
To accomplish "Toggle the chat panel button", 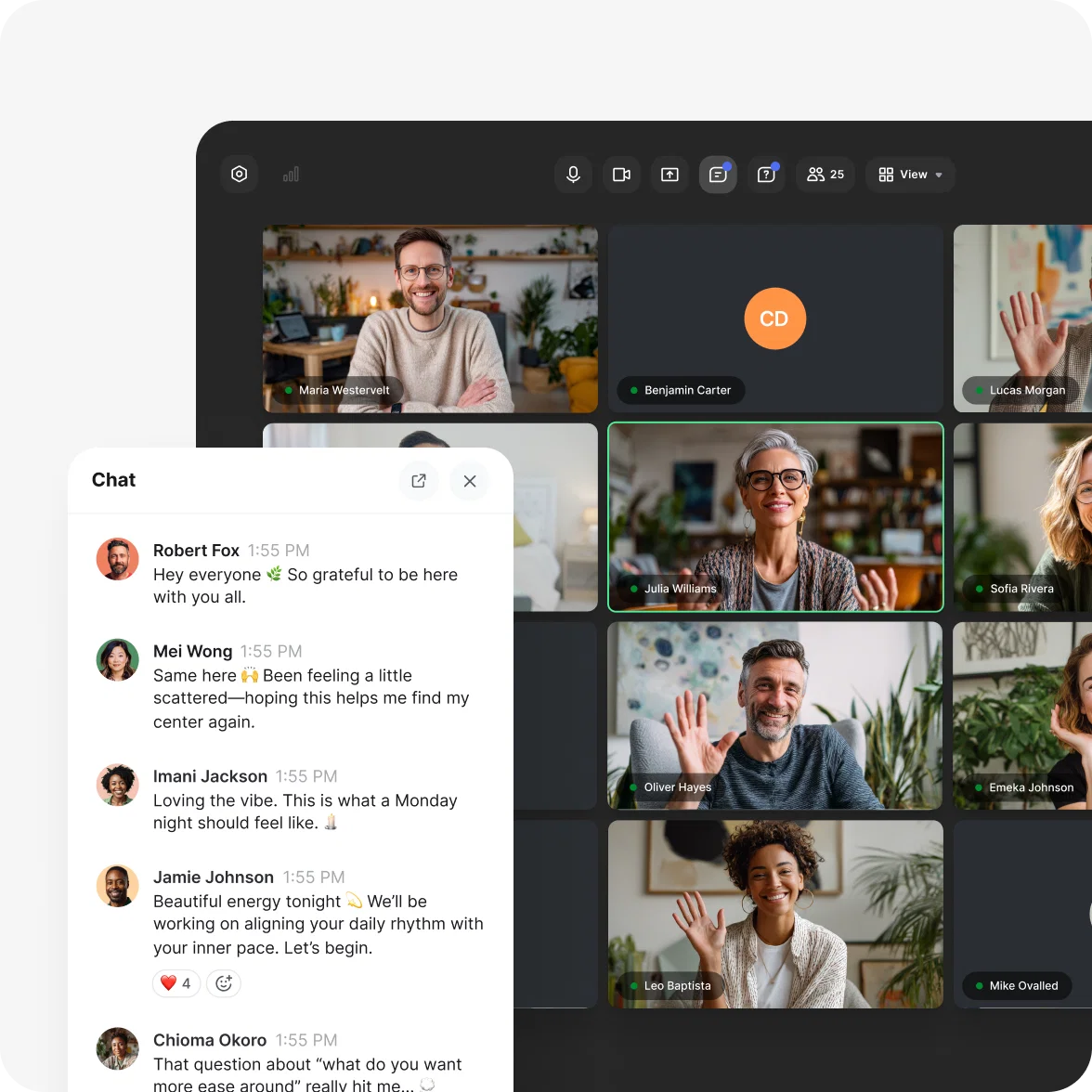I will pyautogui.click(x=718, y=175).
